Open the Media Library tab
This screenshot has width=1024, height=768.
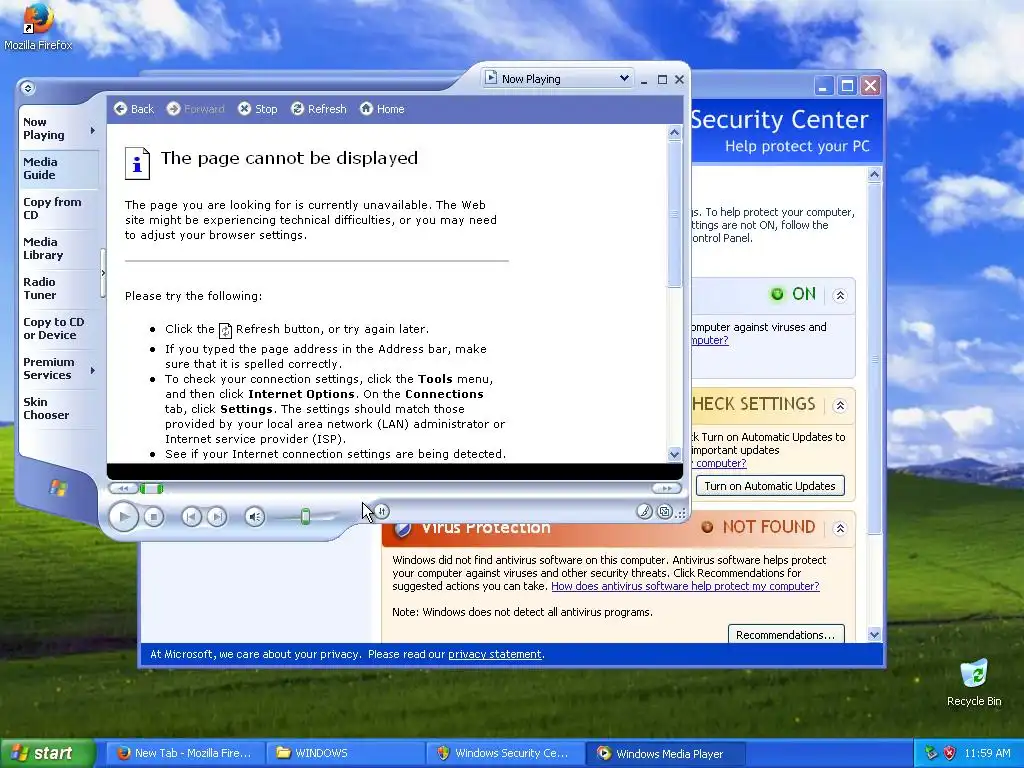click(59, 248)
